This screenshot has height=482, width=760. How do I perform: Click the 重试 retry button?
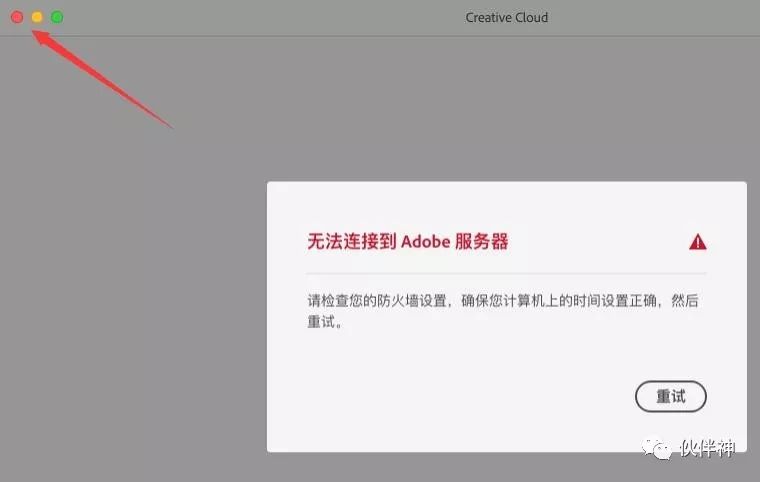coord(671,396)
